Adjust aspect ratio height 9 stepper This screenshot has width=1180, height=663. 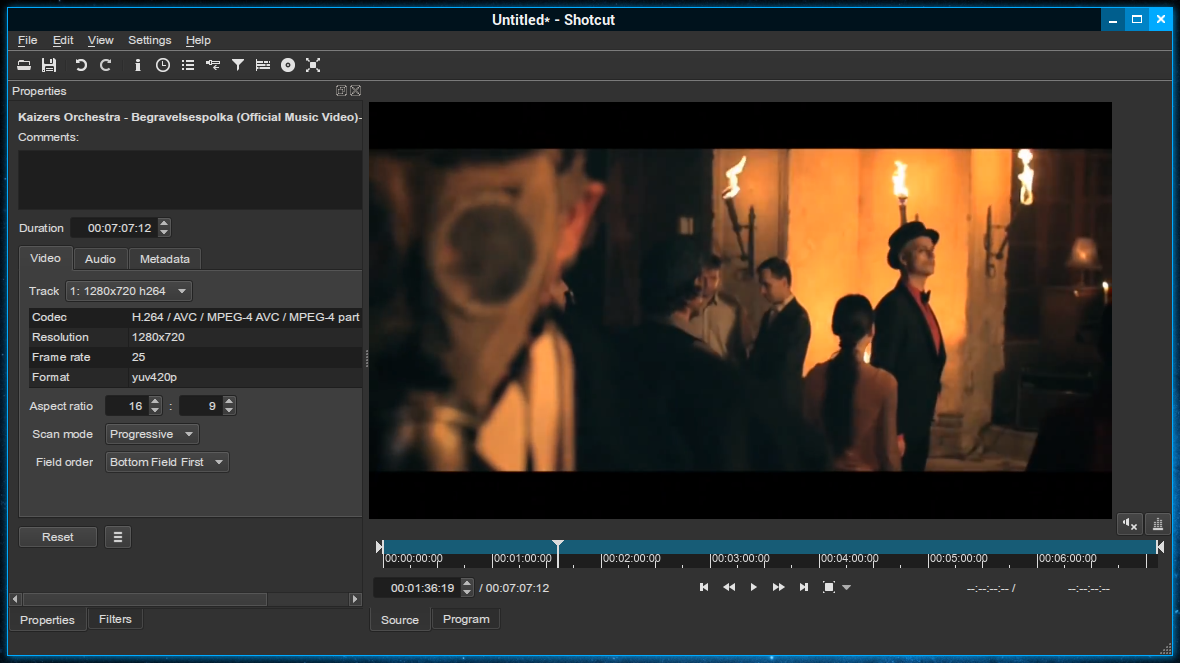229,406
